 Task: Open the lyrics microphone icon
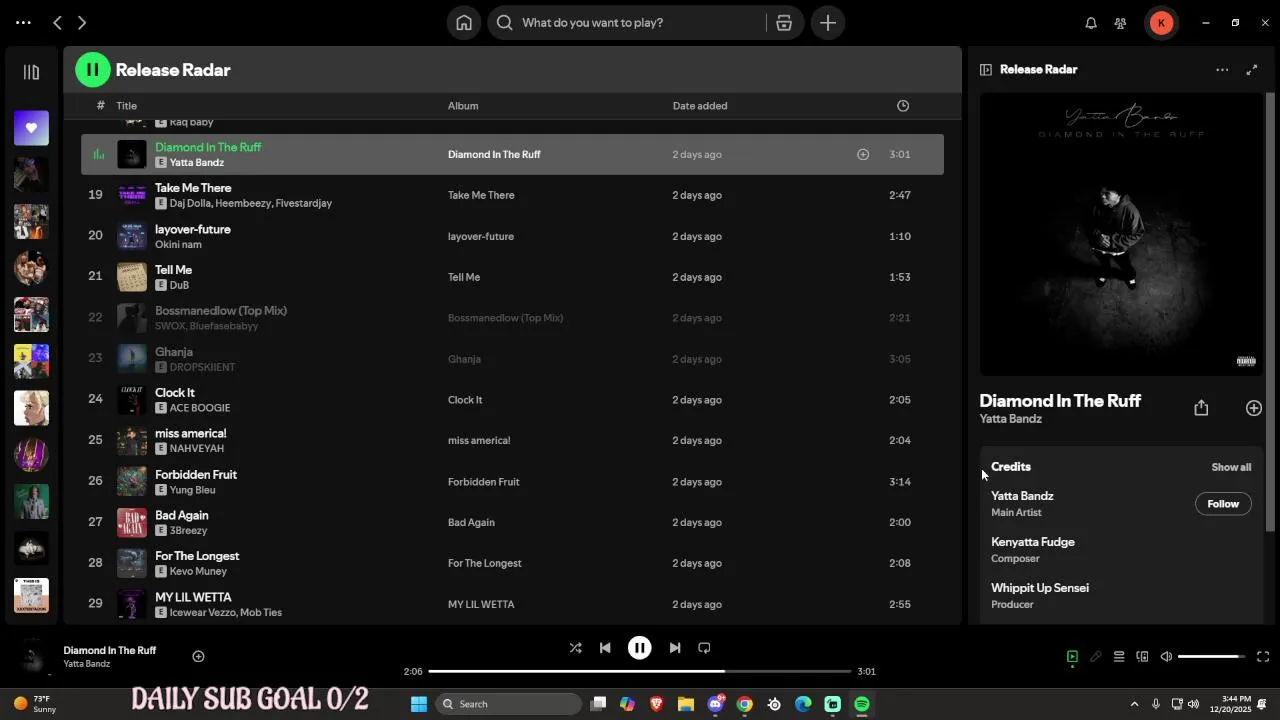(1096, 657)
